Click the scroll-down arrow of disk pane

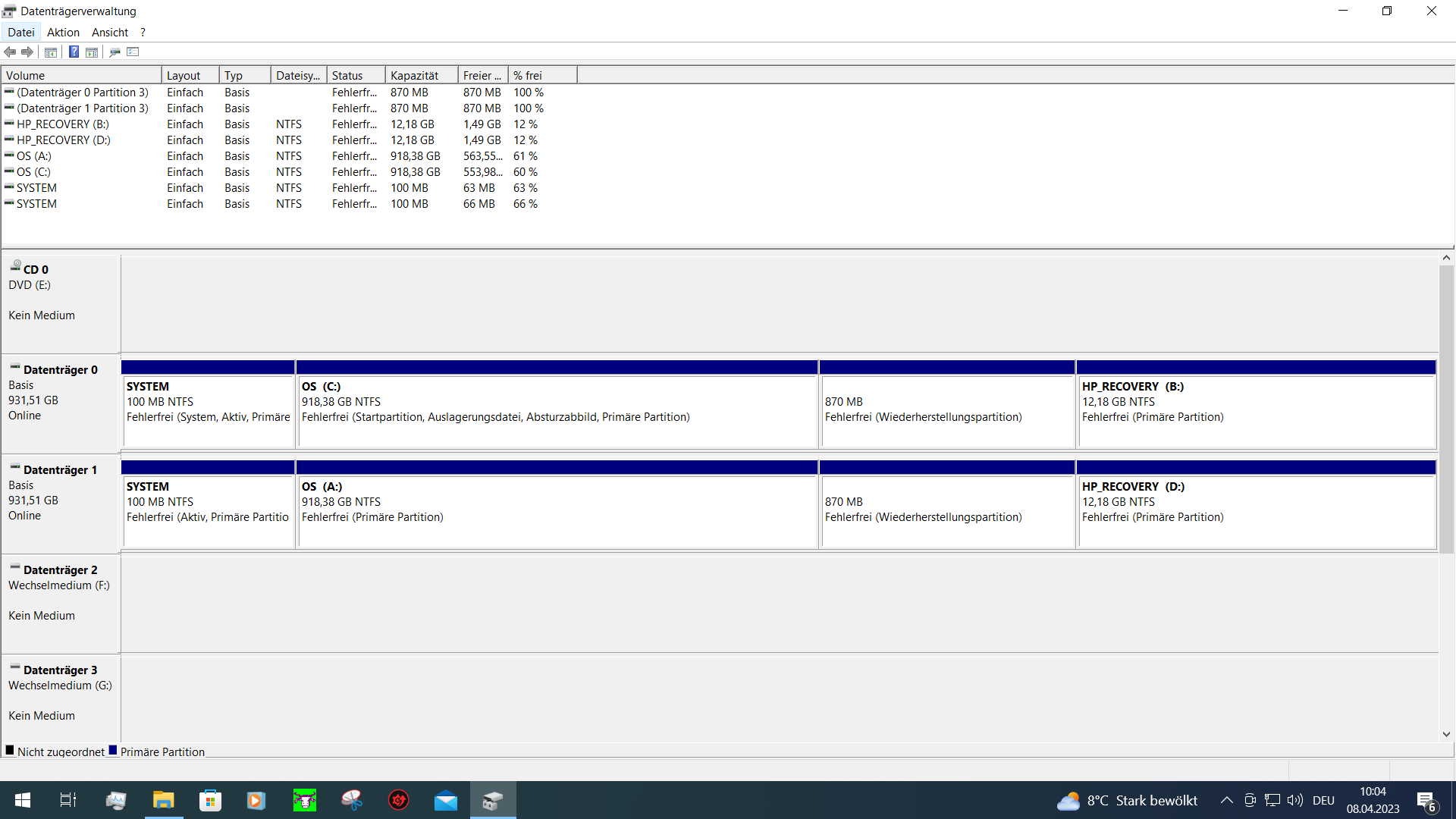click(1446, 734)
